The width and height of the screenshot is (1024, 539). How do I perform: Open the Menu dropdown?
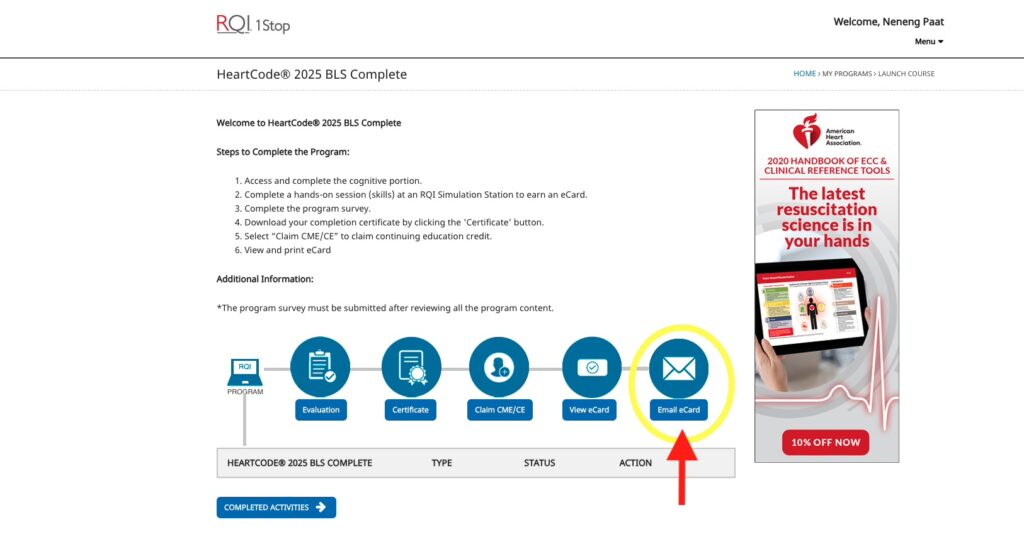tap(928, 41)
